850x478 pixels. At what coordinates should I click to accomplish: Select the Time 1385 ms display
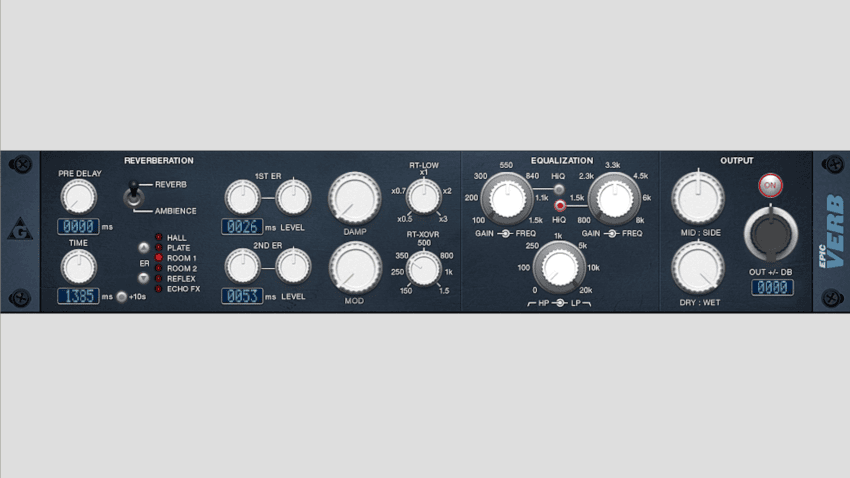click(x=78, y=296)
